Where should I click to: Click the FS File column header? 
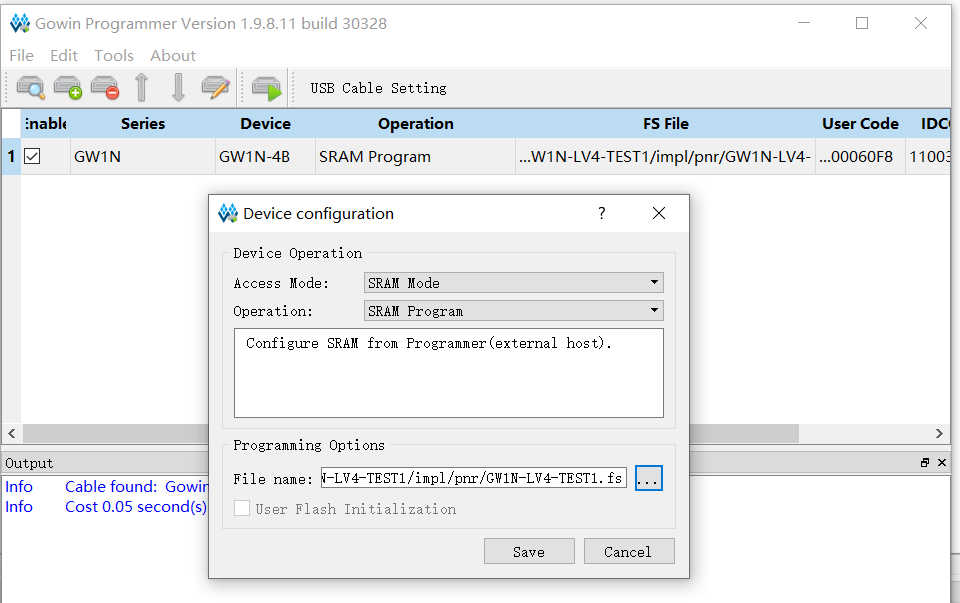[666, 124]
